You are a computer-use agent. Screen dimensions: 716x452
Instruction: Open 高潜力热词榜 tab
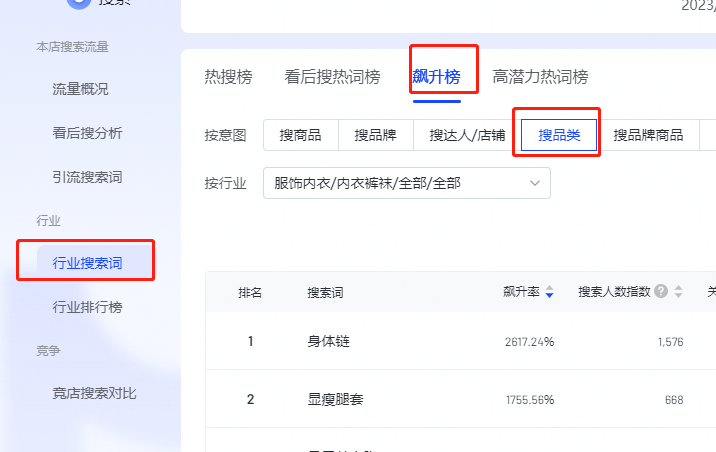coord(540,76)
